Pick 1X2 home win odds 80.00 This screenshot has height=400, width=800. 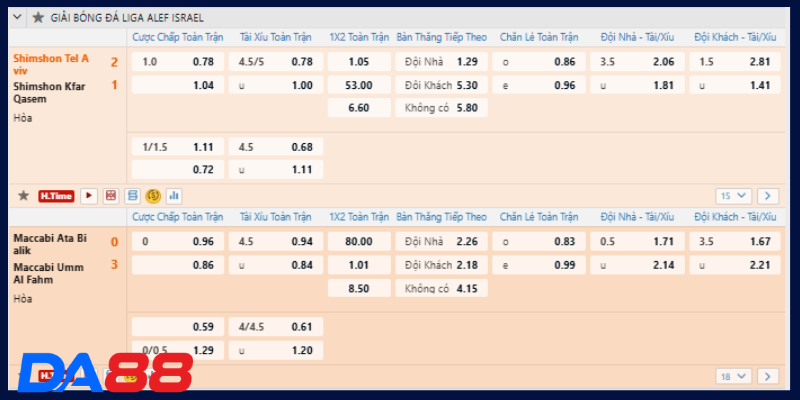click(359, 241)
